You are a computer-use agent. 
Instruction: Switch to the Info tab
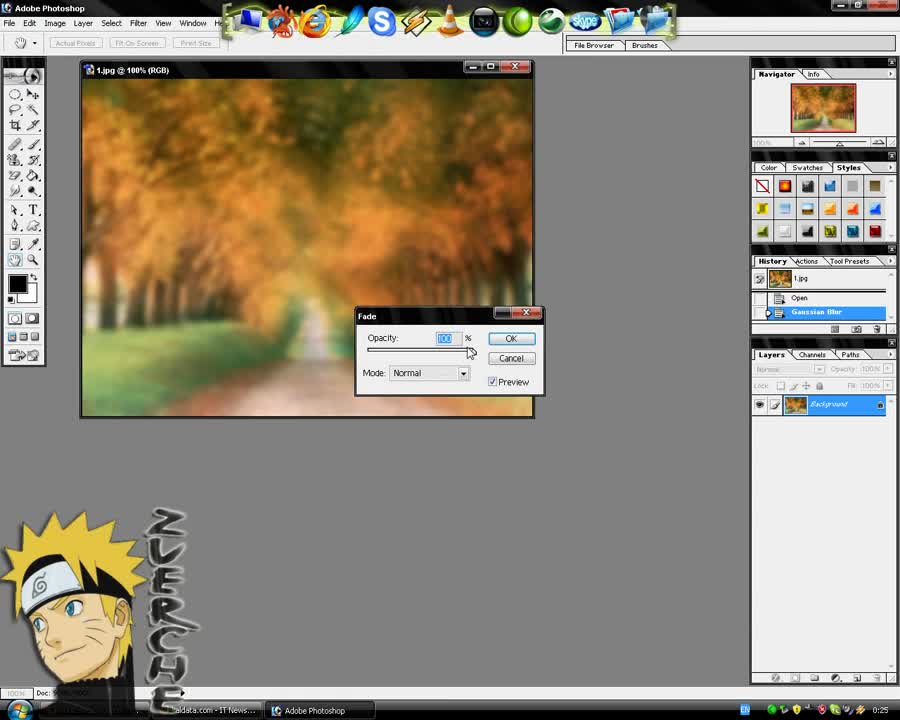pyautogui.click(x=813, y=74)
